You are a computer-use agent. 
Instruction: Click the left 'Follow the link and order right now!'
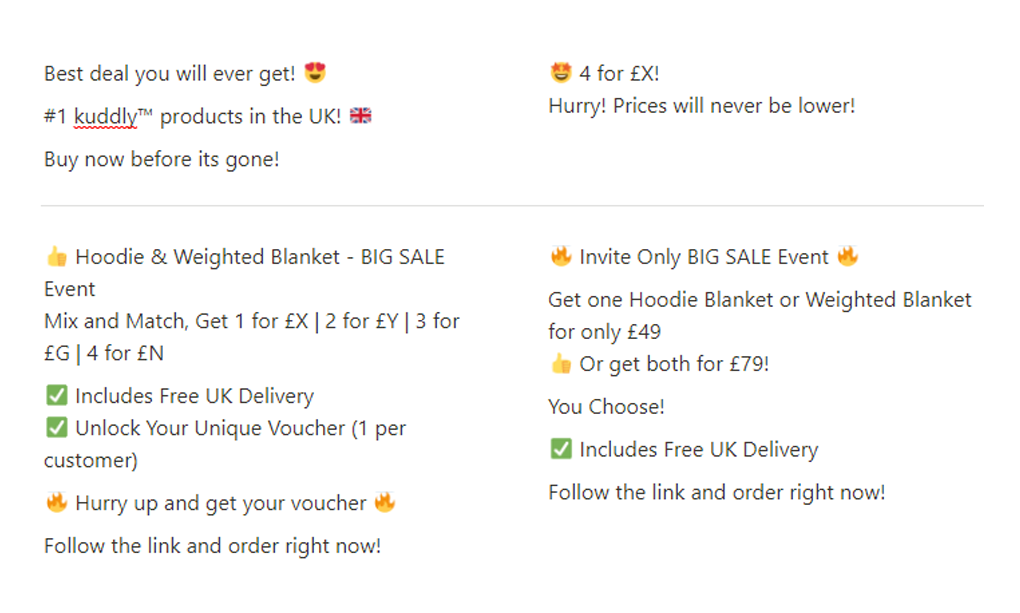tap(213, 546)
